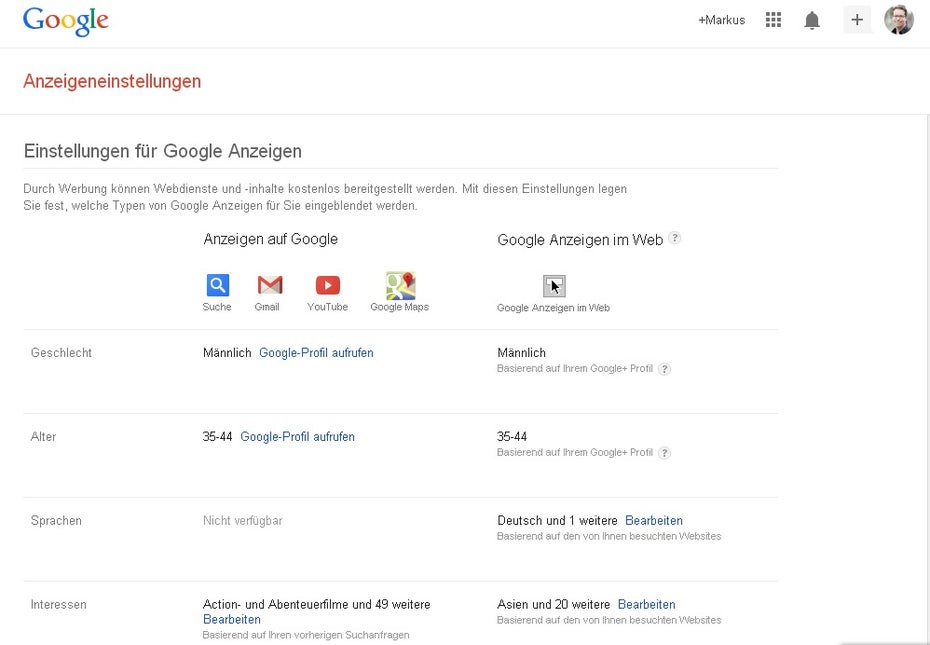
Task: Click the Google logo
Action: click(65, 21)
